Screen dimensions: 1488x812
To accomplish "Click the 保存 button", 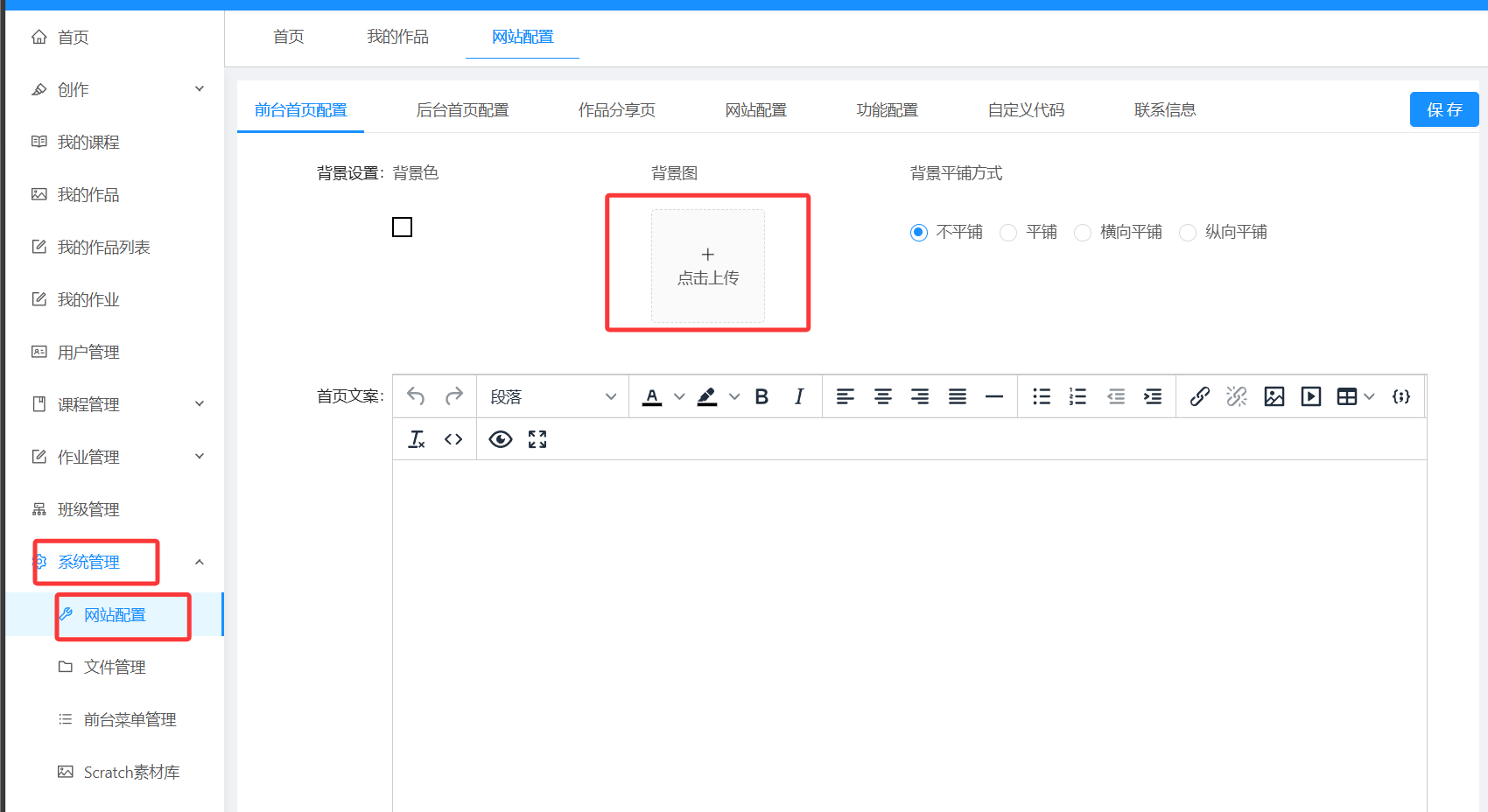I will click(1443, 109).
